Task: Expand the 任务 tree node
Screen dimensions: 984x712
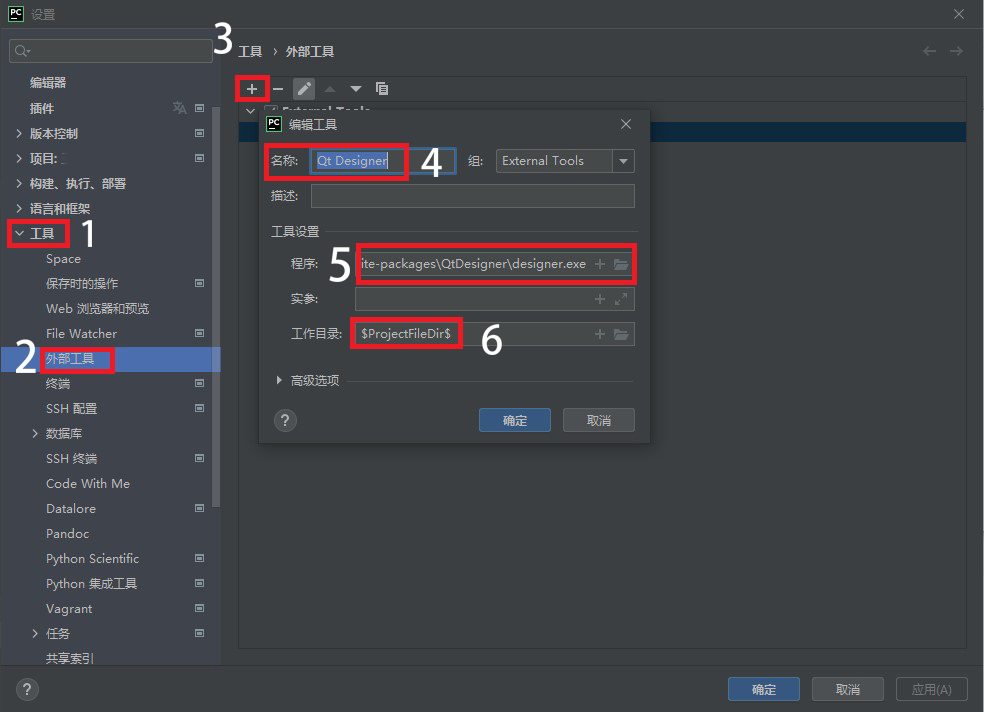Action: (35, 634)
